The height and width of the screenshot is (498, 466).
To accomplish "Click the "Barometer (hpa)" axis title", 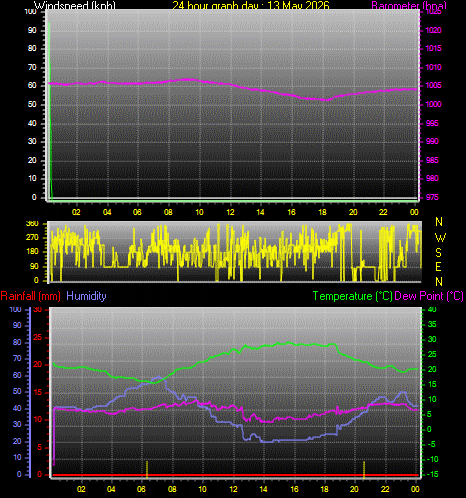I will click(x=409, y=5).
